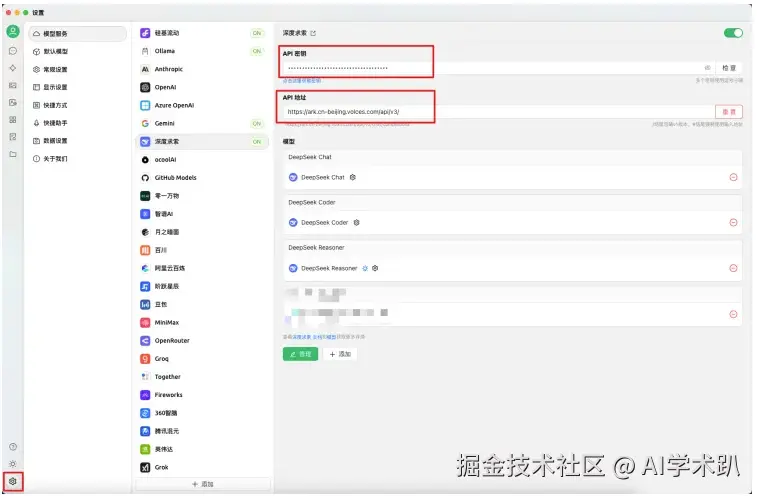Click the user avatar icon
This screenshot has height=496, width=757.
13,32
